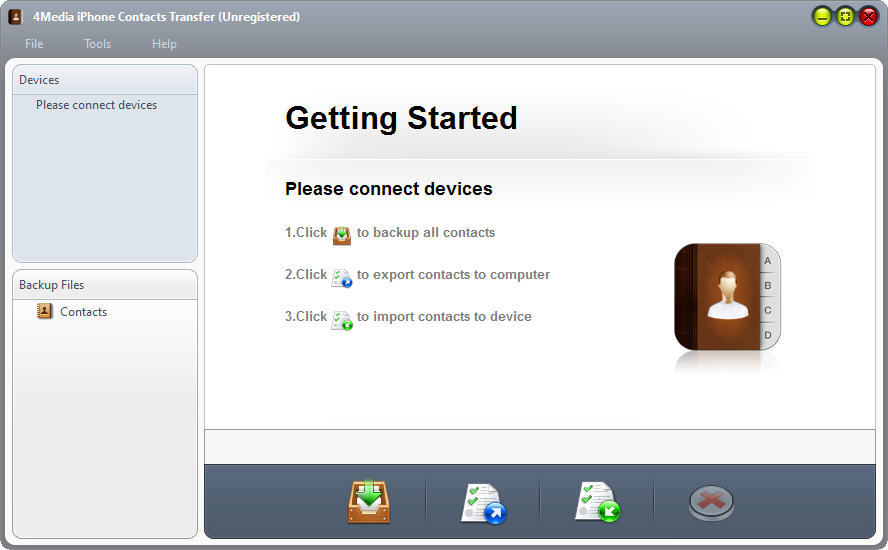Click the app icon in title bar

(16, 16)
